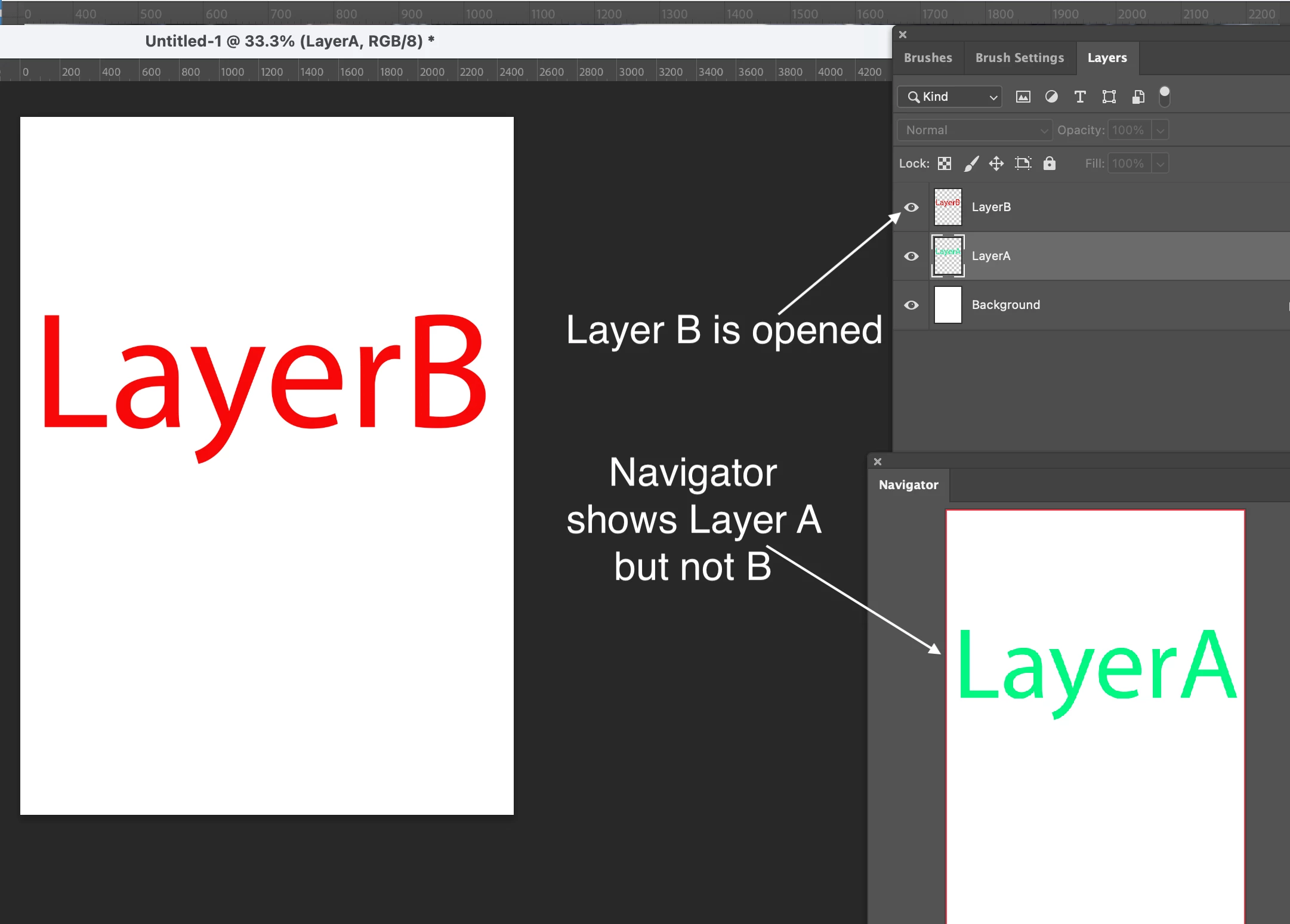The image size is (1290, 924).
Task: Toggle layer filtering on/off switch
Action: (1164, 97)
